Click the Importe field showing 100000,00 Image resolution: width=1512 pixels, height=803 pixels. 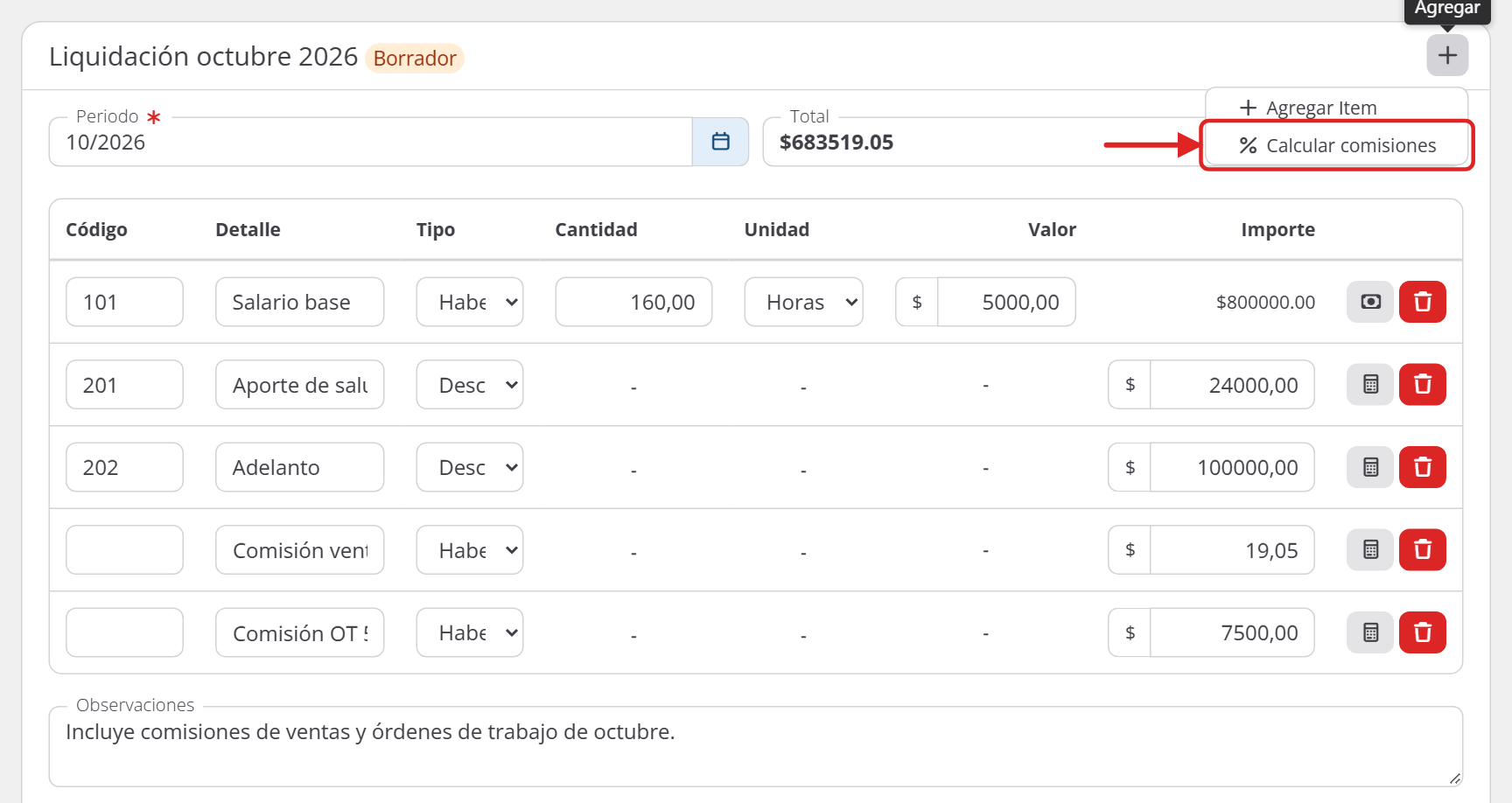pyautogui.click(x=1232, y=467)
